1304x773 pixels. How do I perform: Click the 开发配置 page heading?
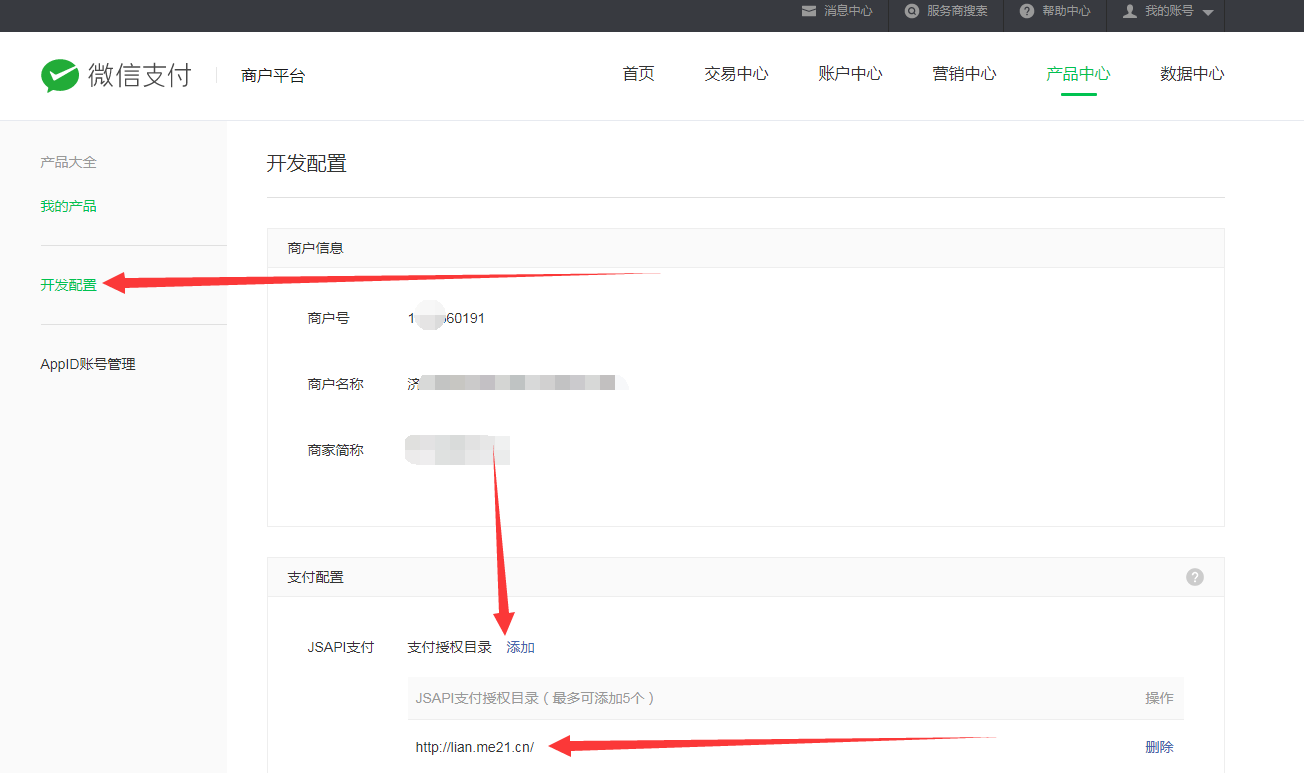pos(307,163)
